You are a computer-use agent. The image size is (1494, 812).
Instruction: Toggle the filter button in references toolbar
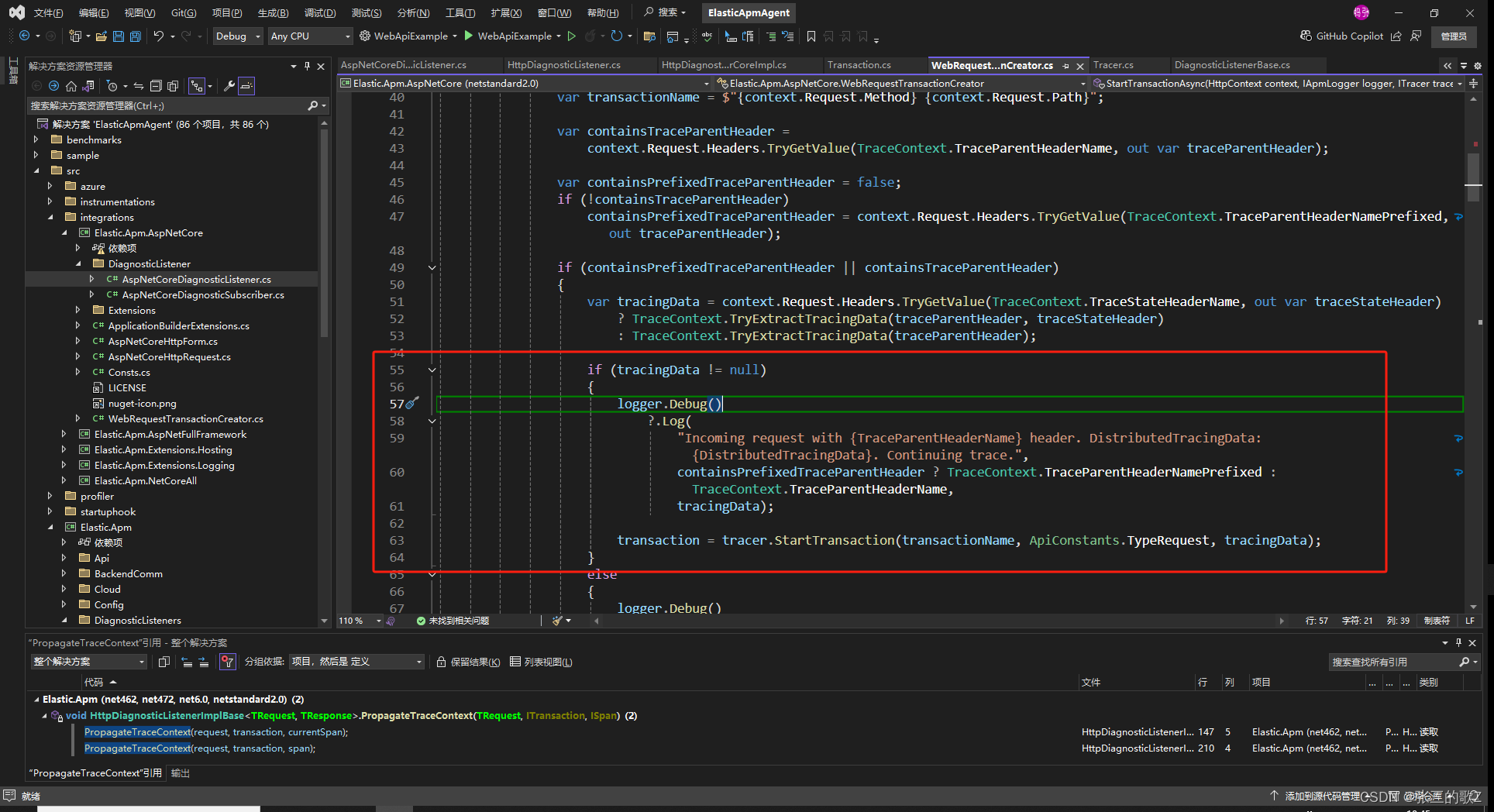pyautogui.click(x=227, y=662)
